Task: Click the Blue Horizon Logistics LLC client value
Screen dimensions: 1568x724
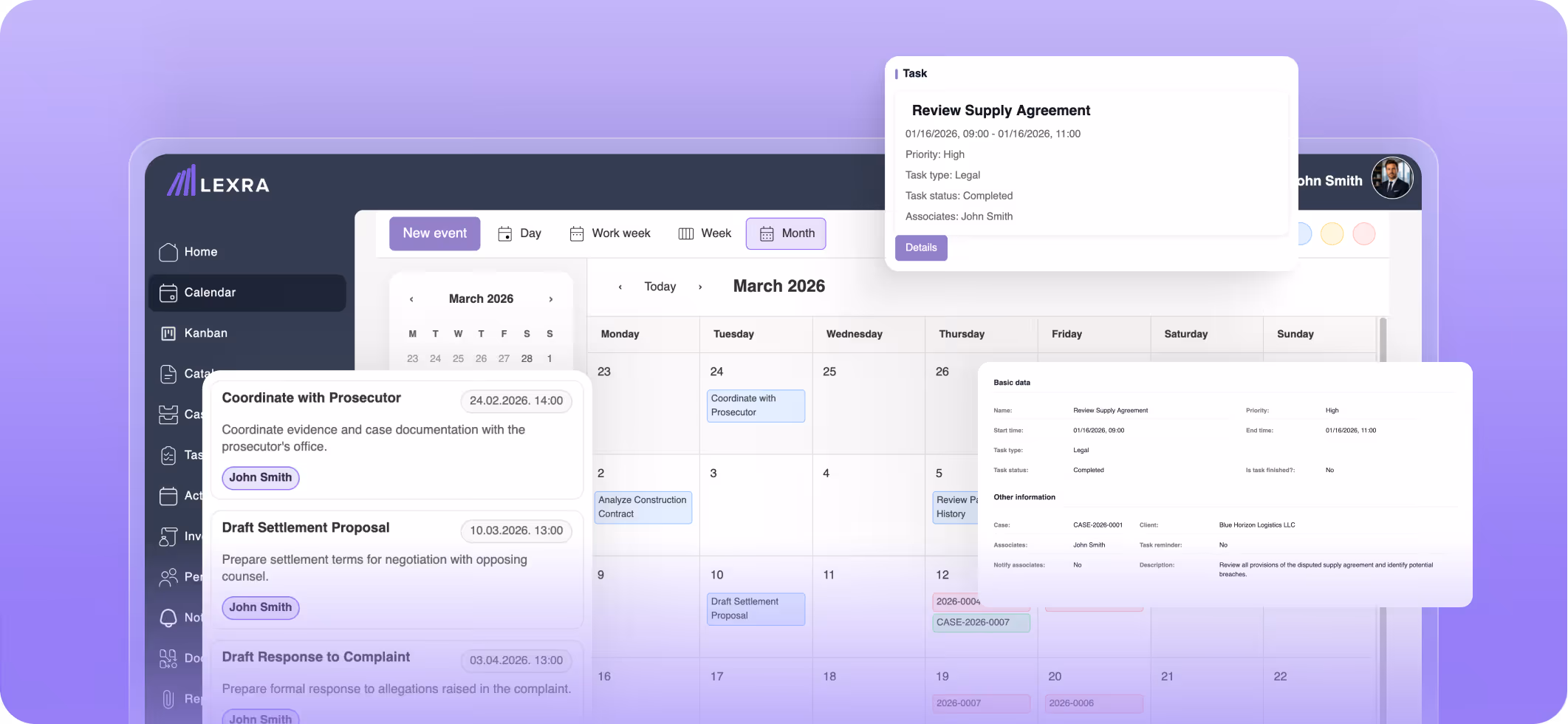Action: 1257,525
